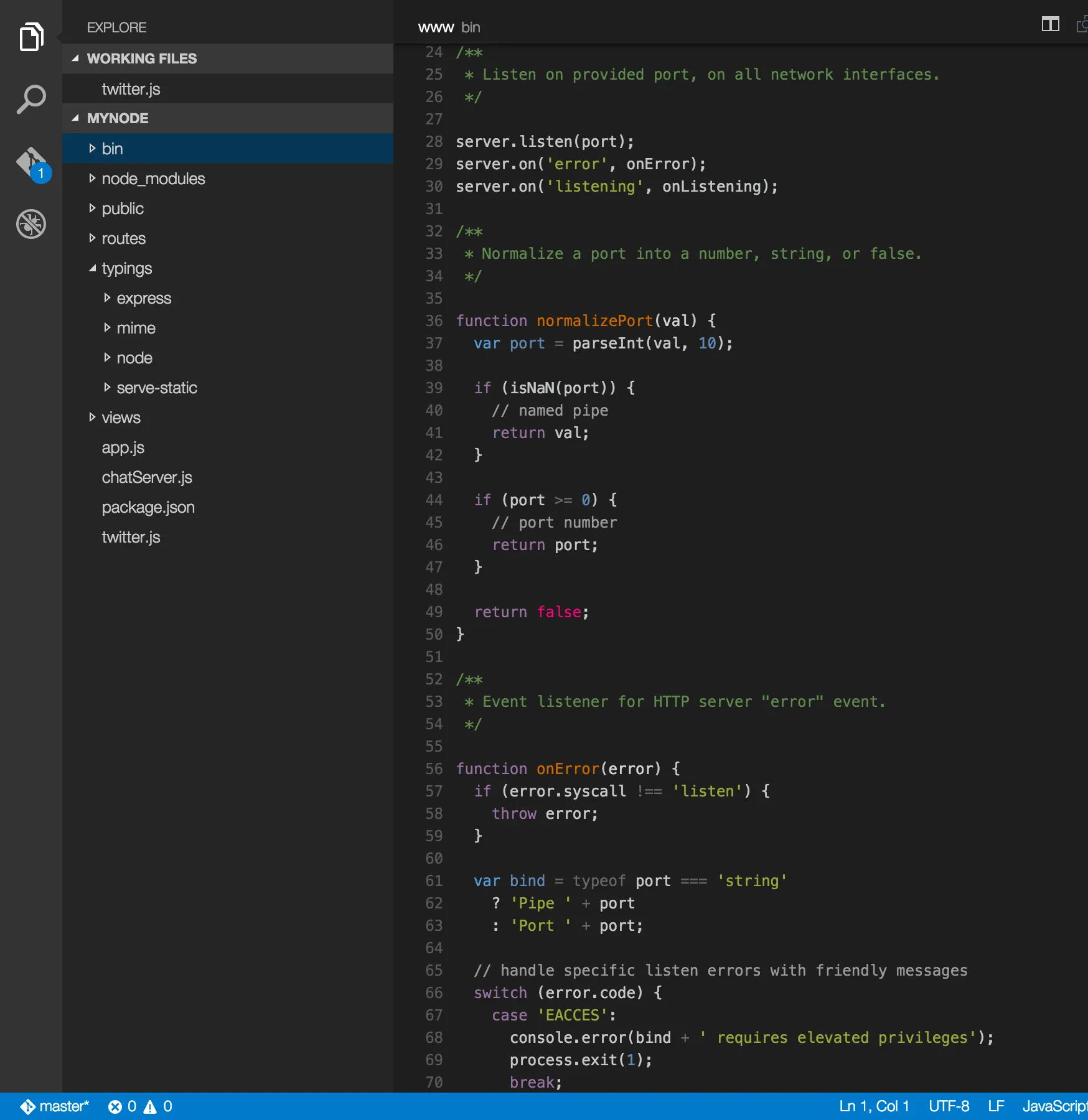Click the warnings triangle in status bar

150,1106
